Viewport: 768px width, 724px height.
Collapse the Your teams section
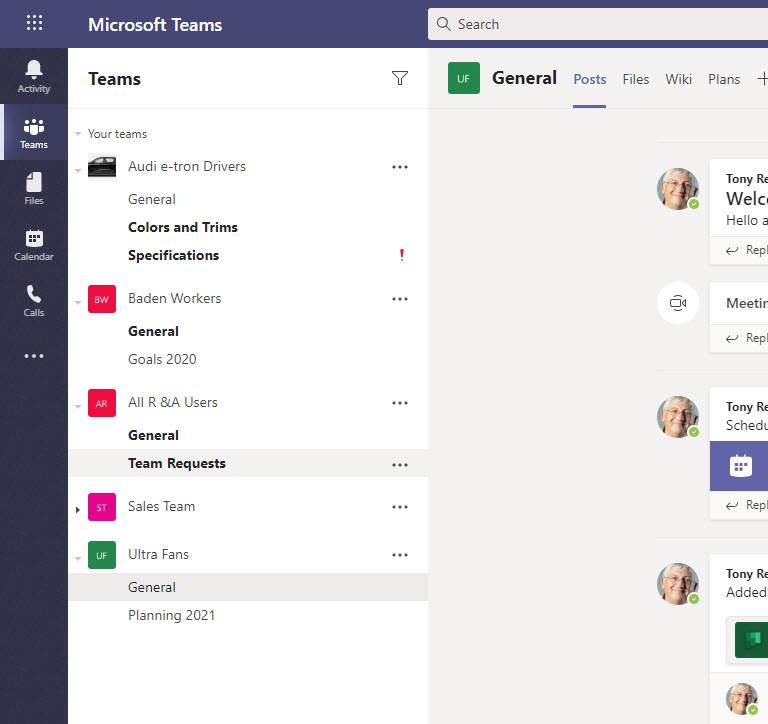point(78,134)
